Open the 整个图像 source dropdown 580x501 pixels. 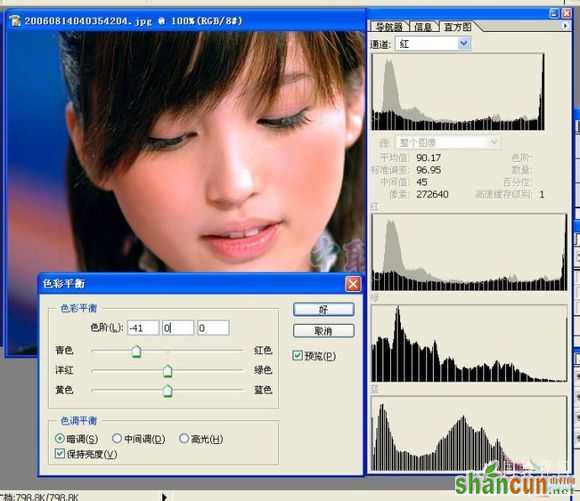coord(448,142)
